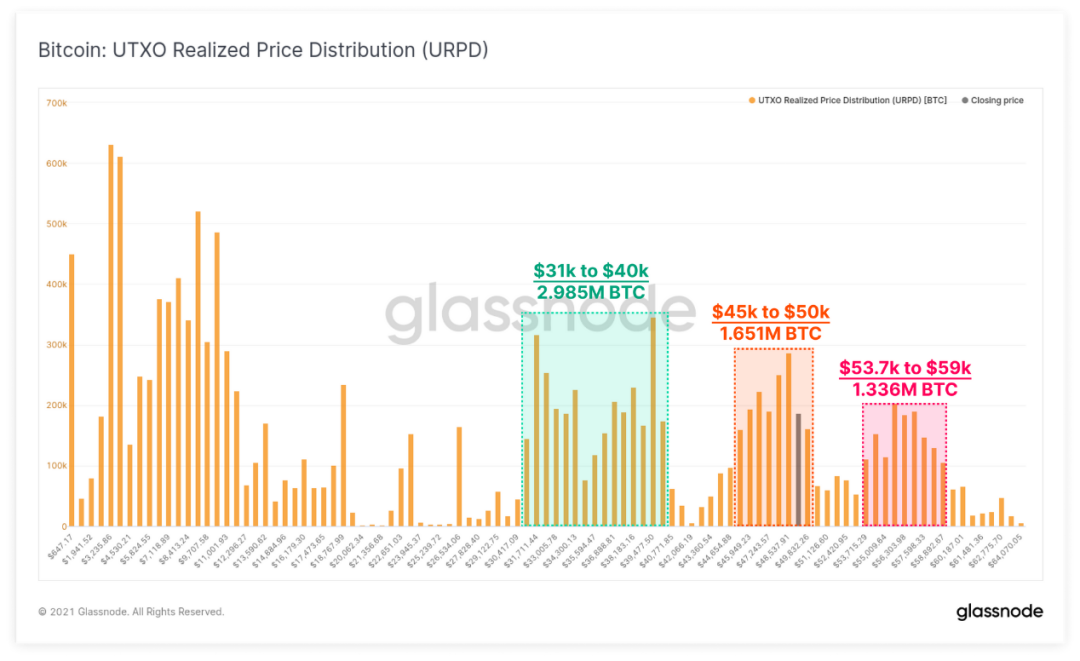
Task: Select the 1.336M BTC label
Action: (905, 390)
